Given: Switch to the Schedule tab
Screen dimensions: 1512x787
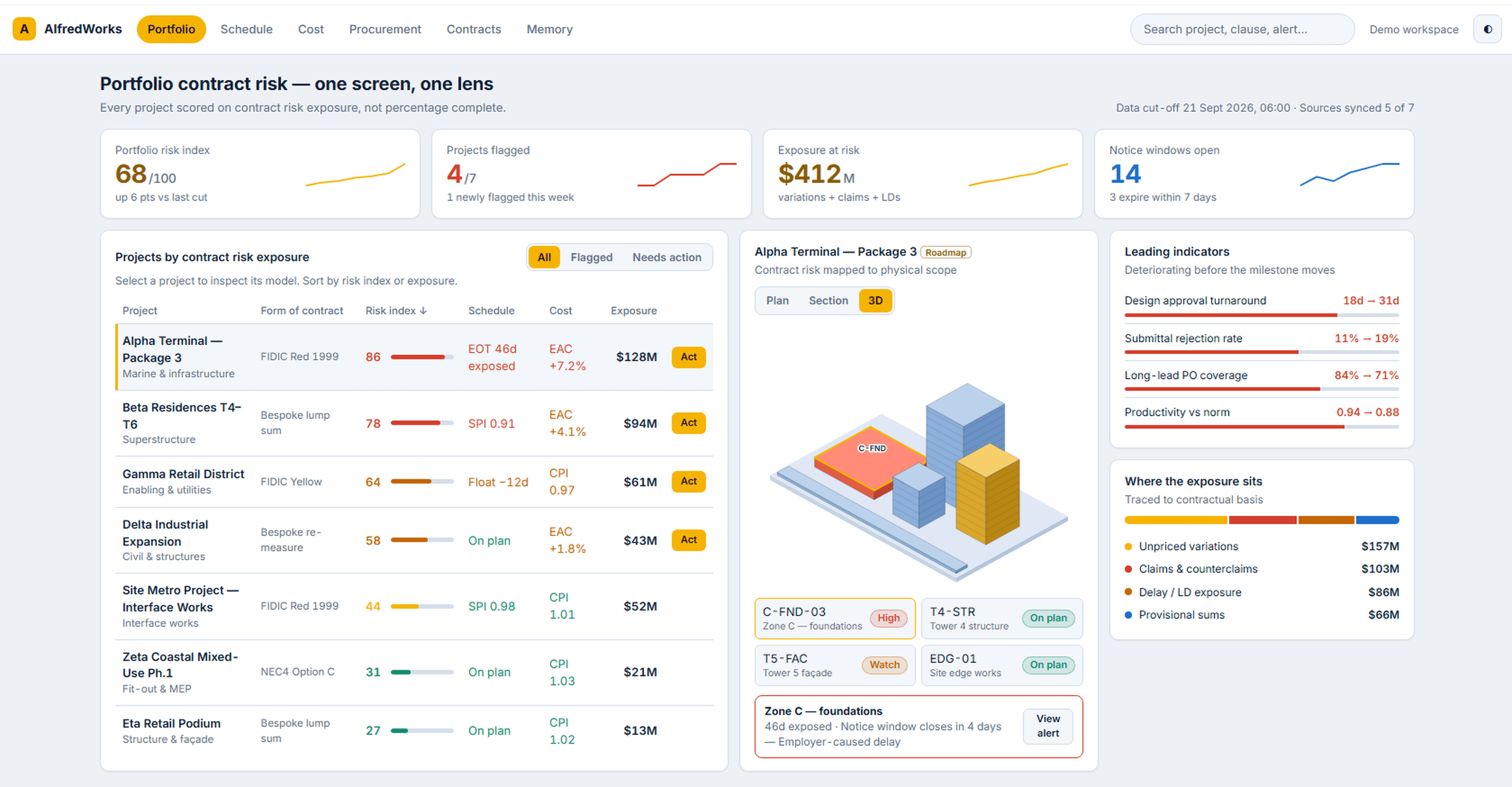Looking at the screenshot, I should [x=247, y=29].
